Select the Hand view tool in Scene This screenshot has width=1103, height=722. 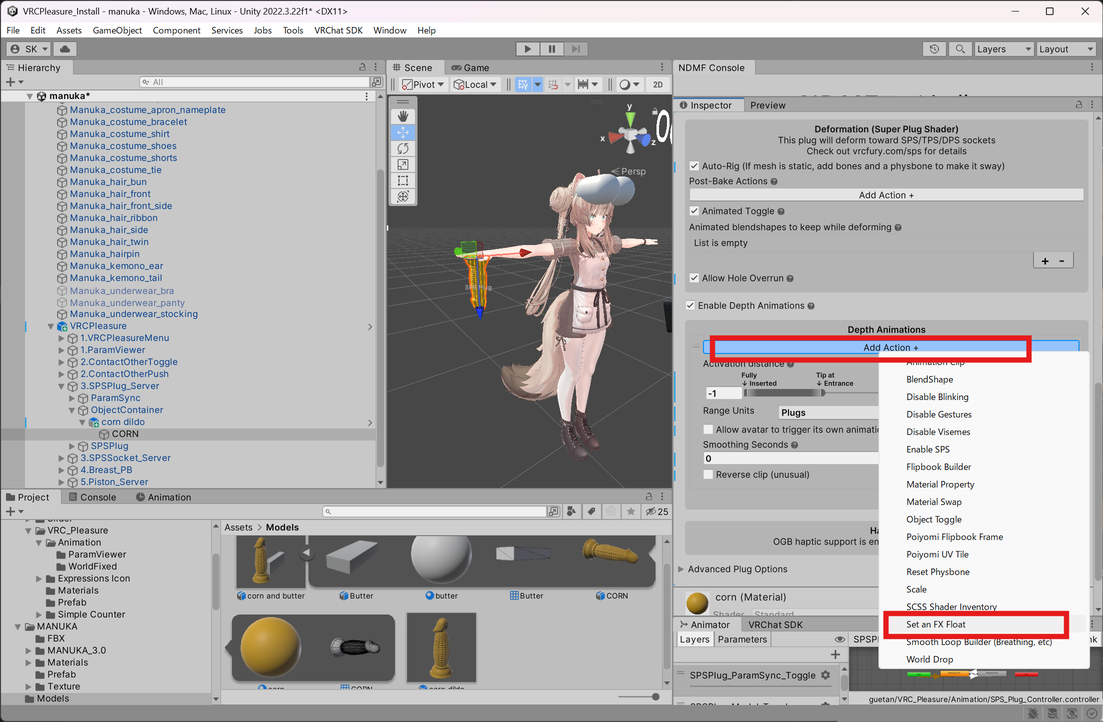(x=403, y=116)
